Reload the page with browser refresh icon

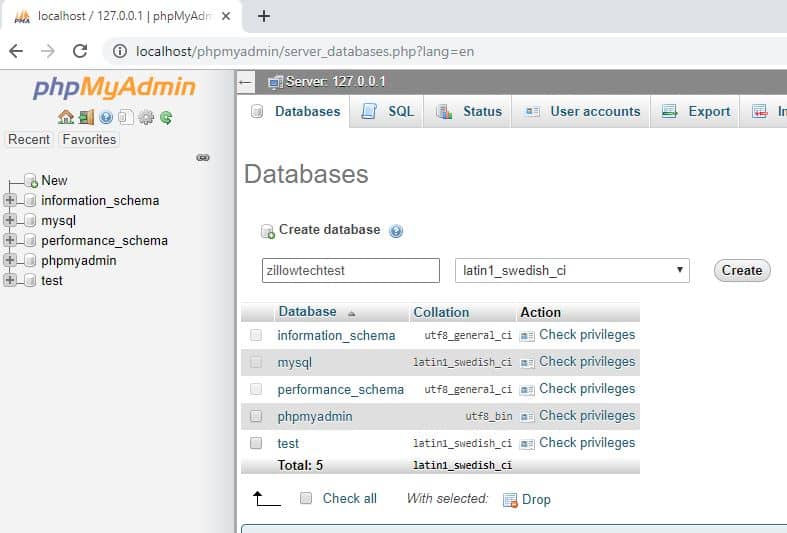pyautogui.click(x=80, y=51)
